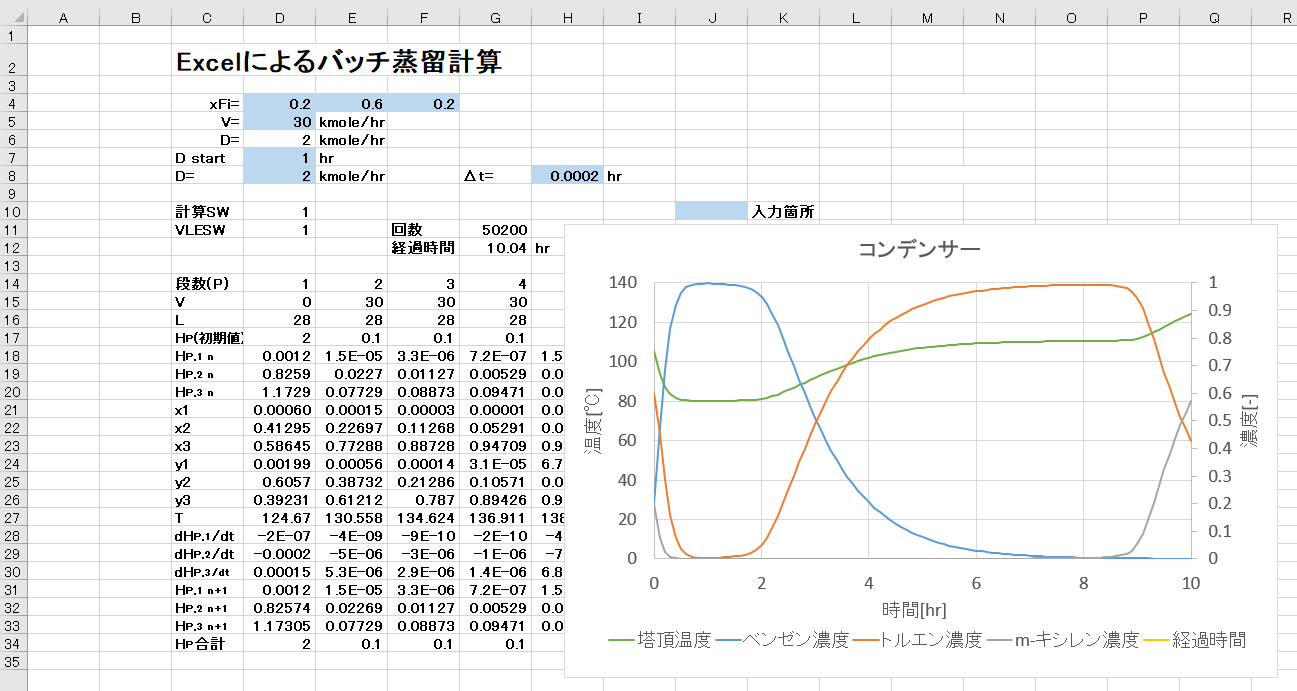
Task: Click the Δt input cell showing 0.0002
Action: [x=567, y=175]
